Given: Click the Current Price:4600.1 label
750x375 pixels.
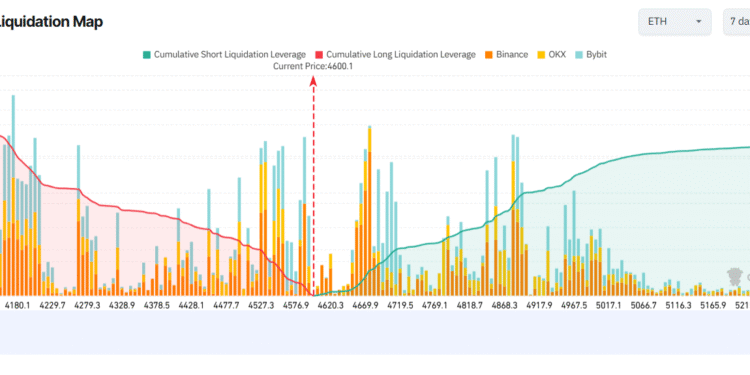Looking at the screenshot, I should coord(313,66).
